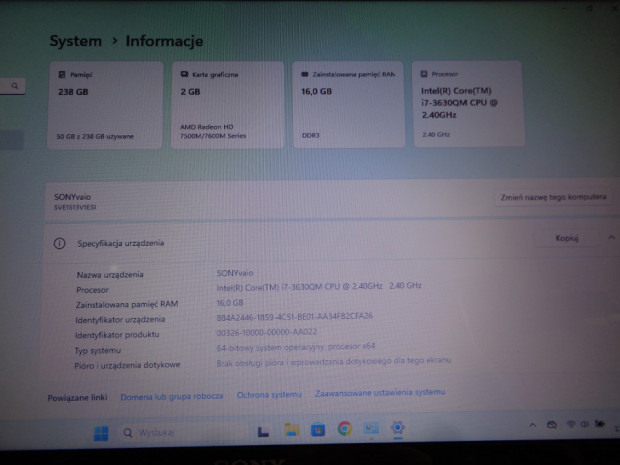Select the Typ systemu row label
Image resolution: width=620 pixels, height=465 pixels.
[x=98, y=350]
